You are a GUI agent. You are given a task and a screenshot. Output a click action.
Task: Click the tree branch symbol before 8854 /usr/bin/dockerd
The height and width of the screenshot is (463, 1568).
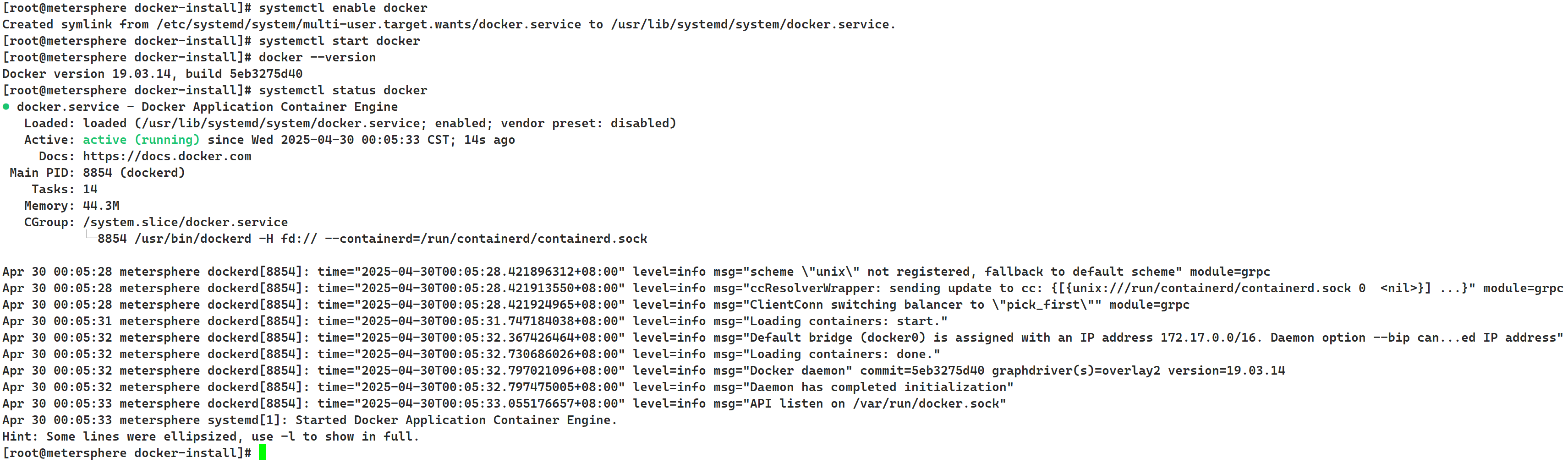[91, 237]
